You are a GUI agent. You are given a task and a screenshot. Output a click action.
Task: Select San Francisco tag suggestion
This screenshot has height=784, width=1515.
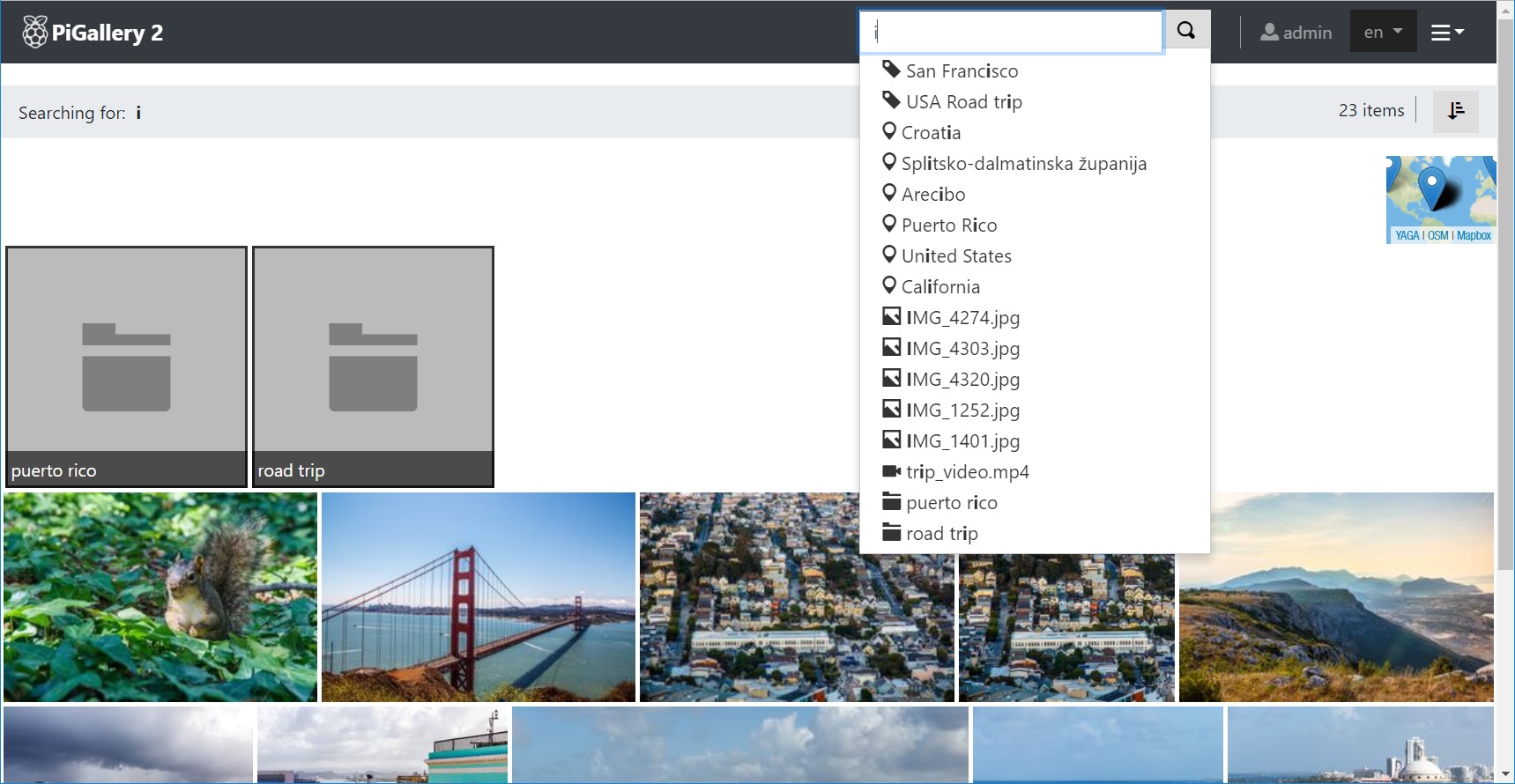(961, 71)
